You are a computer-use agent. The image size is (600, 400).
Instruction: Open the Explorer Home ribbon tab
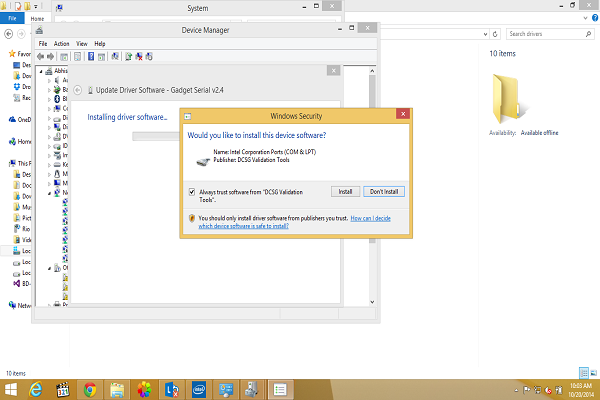(x=37, y=18)
